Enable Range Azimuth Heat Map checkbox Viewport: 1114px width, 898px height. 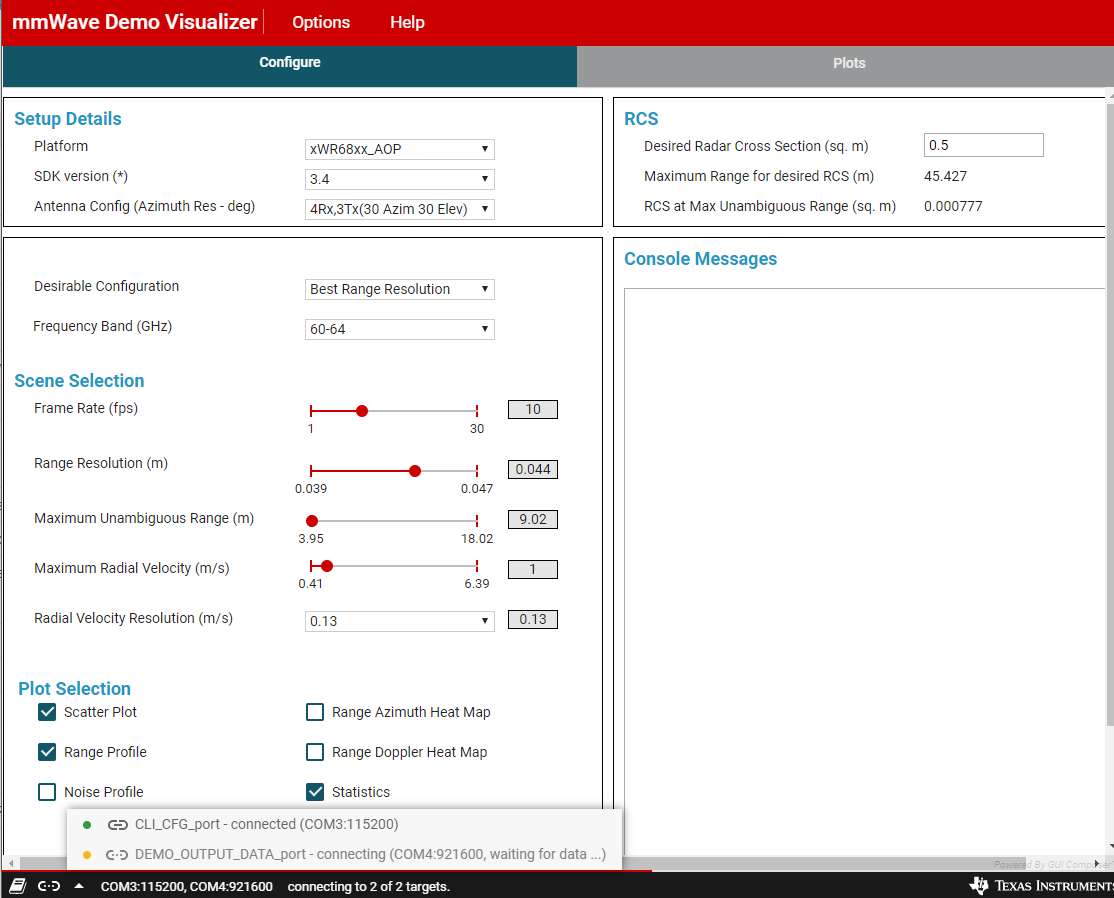coord(315,712)
